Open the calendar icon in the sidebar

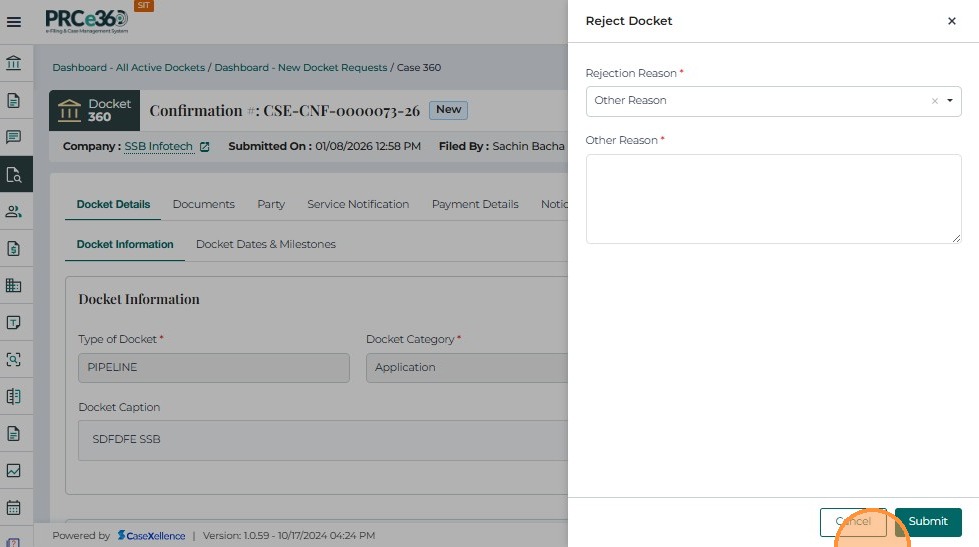(x=14, y=507)
